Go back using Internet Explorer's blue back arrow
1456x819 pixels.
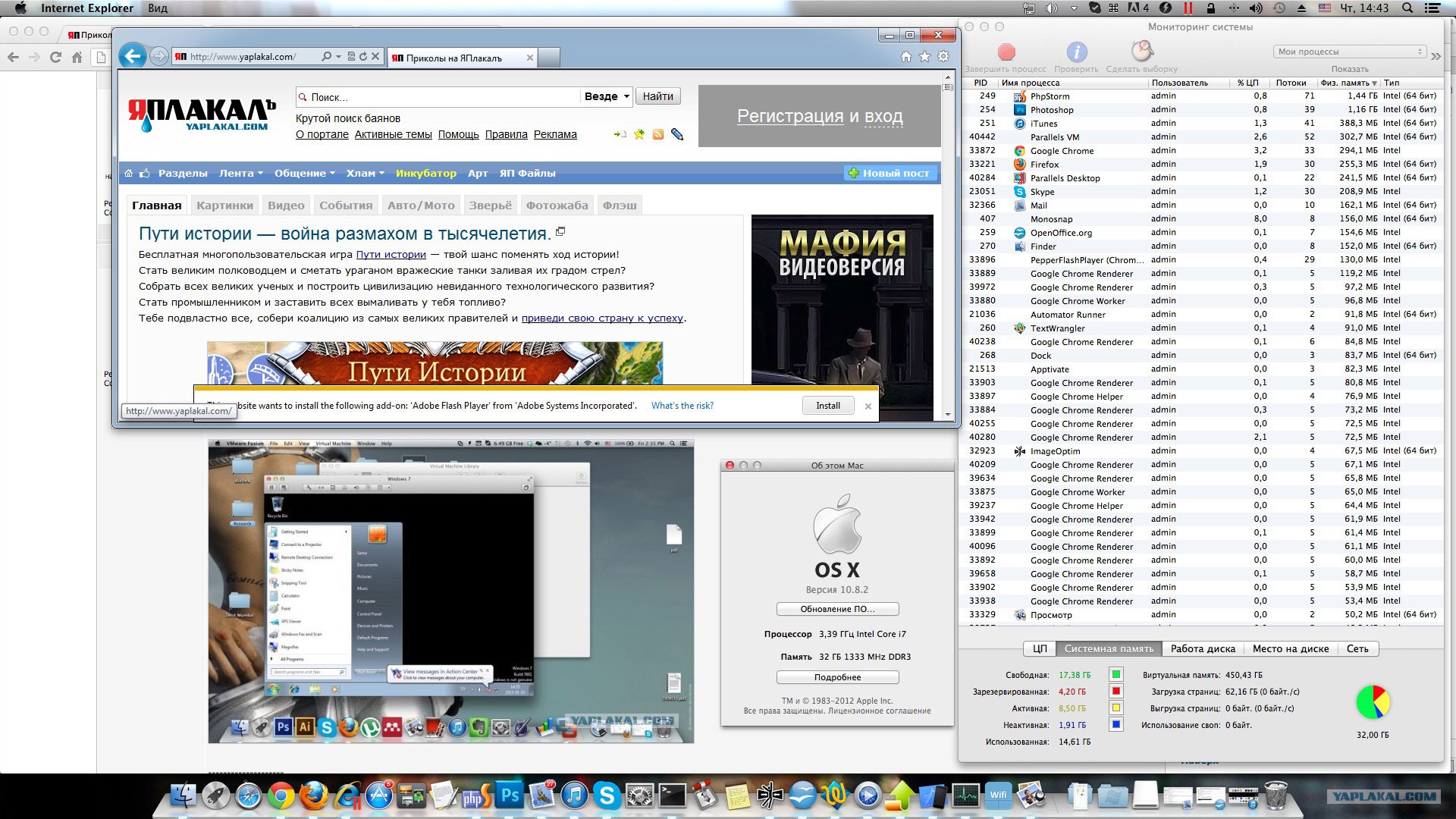click(132, 56)
